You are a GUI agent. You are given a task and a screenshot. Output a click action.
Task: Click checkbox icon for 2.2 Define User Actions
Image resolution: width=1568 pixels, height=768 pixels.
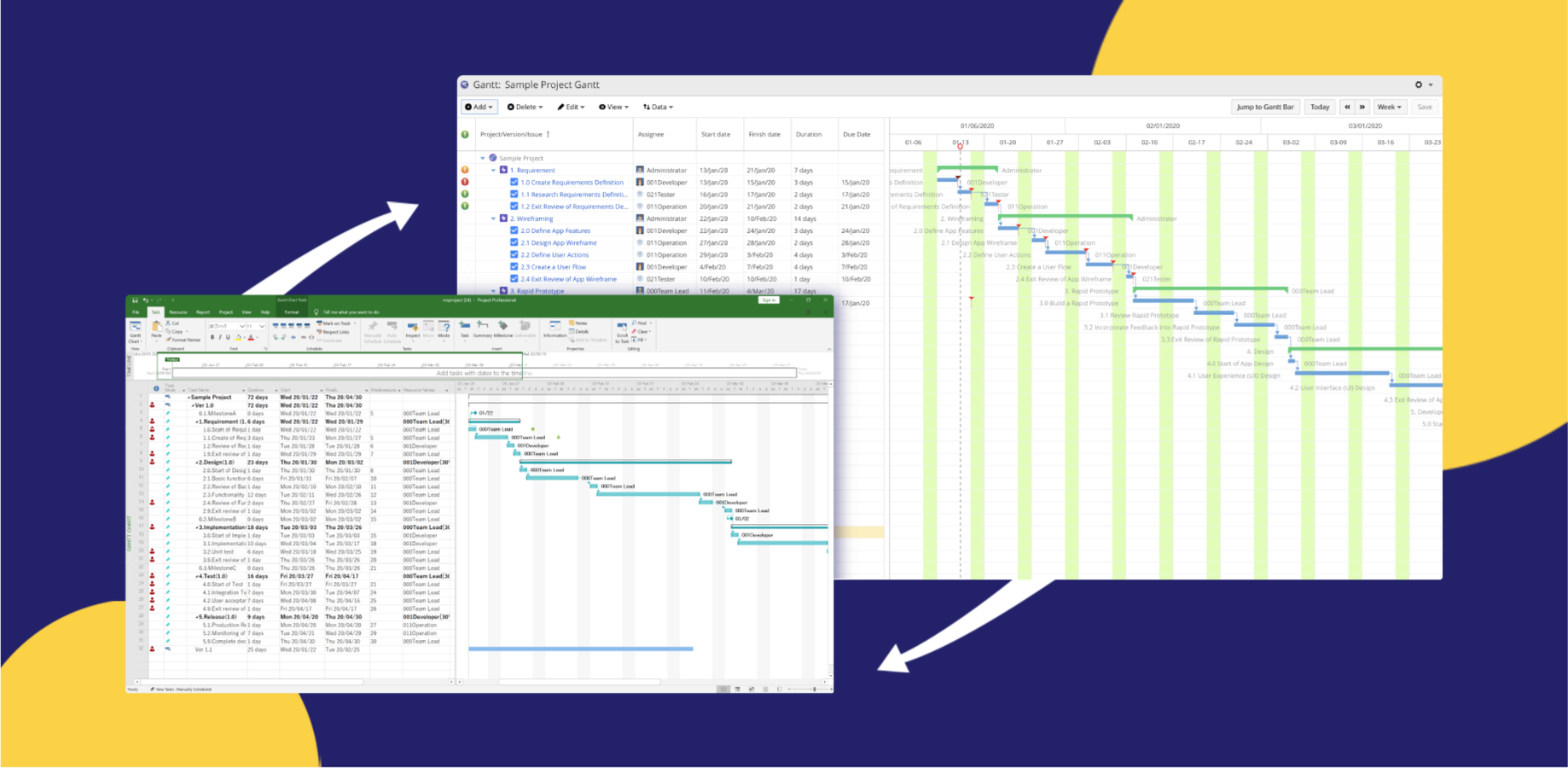point(514,254)
